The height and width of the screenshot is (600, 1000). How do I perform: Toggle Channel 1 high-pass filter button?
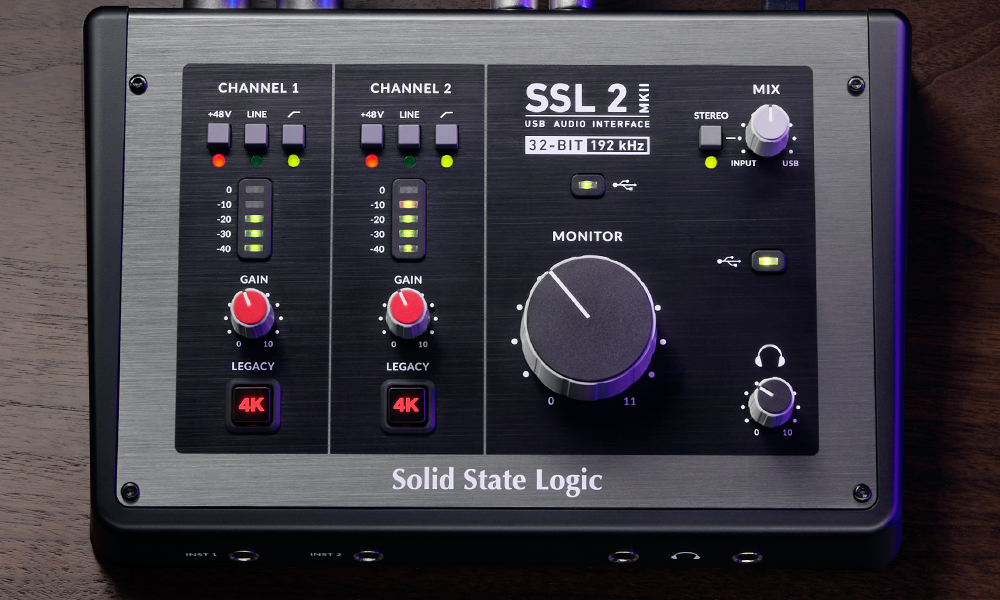(293, 135)
